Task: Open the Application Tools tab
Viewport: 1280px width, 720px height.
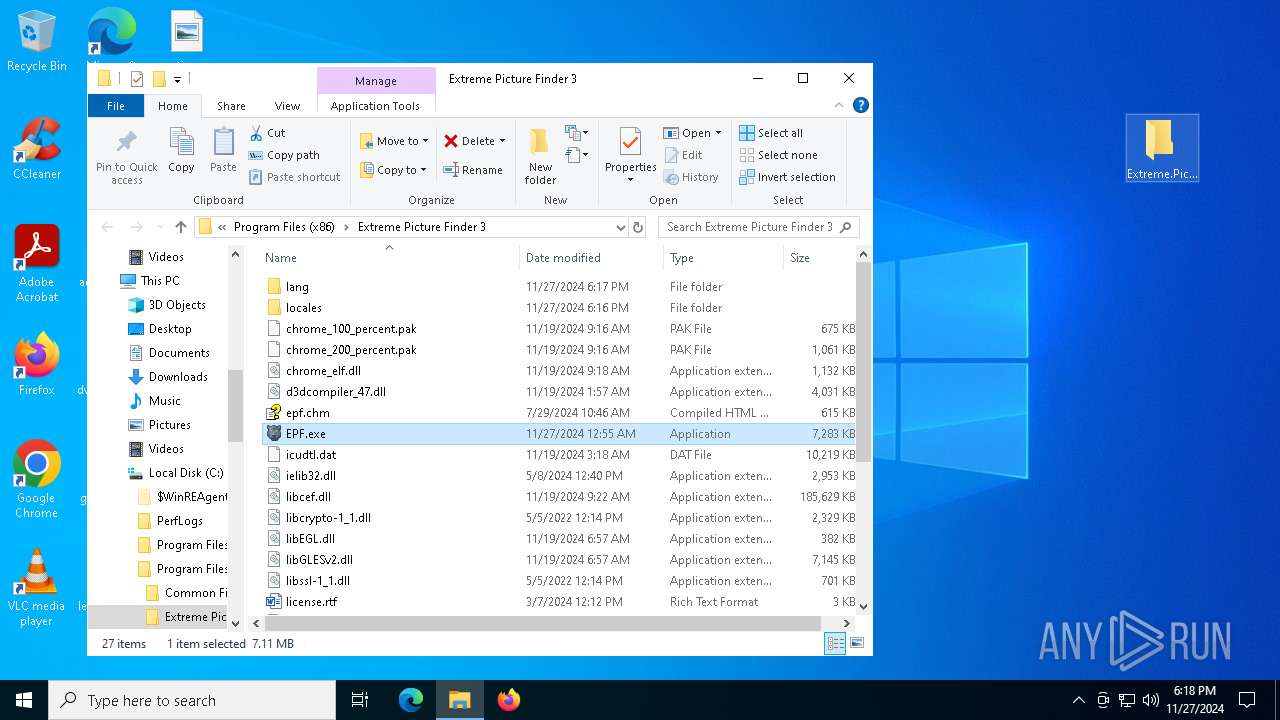Action: point(376,105)
